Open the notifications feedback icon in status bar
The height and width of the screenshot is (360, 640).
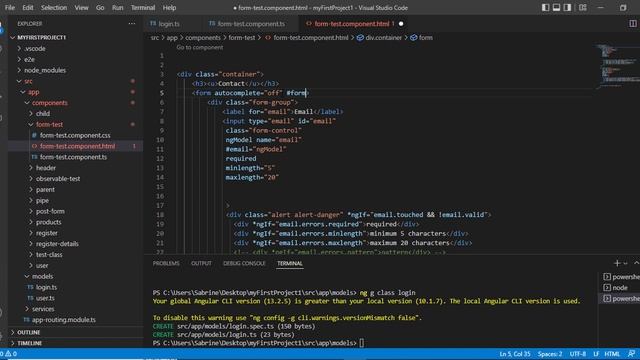tap(631, 354)
